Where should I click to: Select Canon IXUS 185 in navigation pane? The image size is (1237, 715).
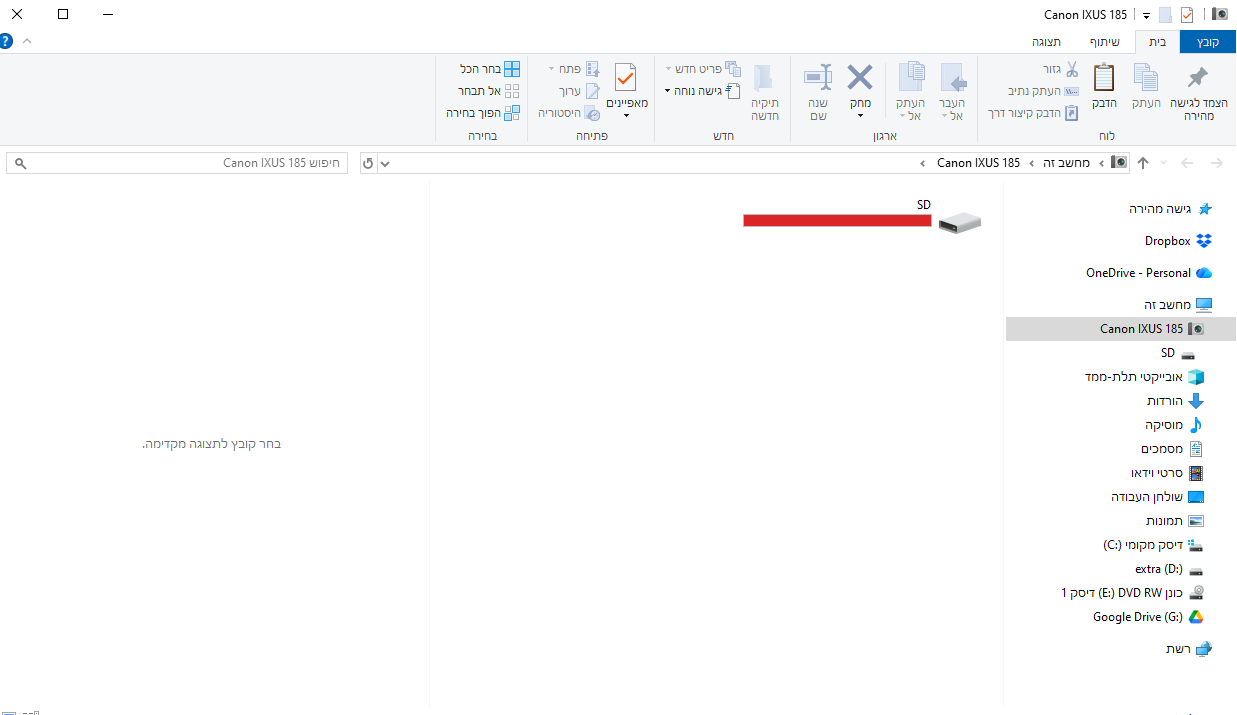pos(1121,329)
